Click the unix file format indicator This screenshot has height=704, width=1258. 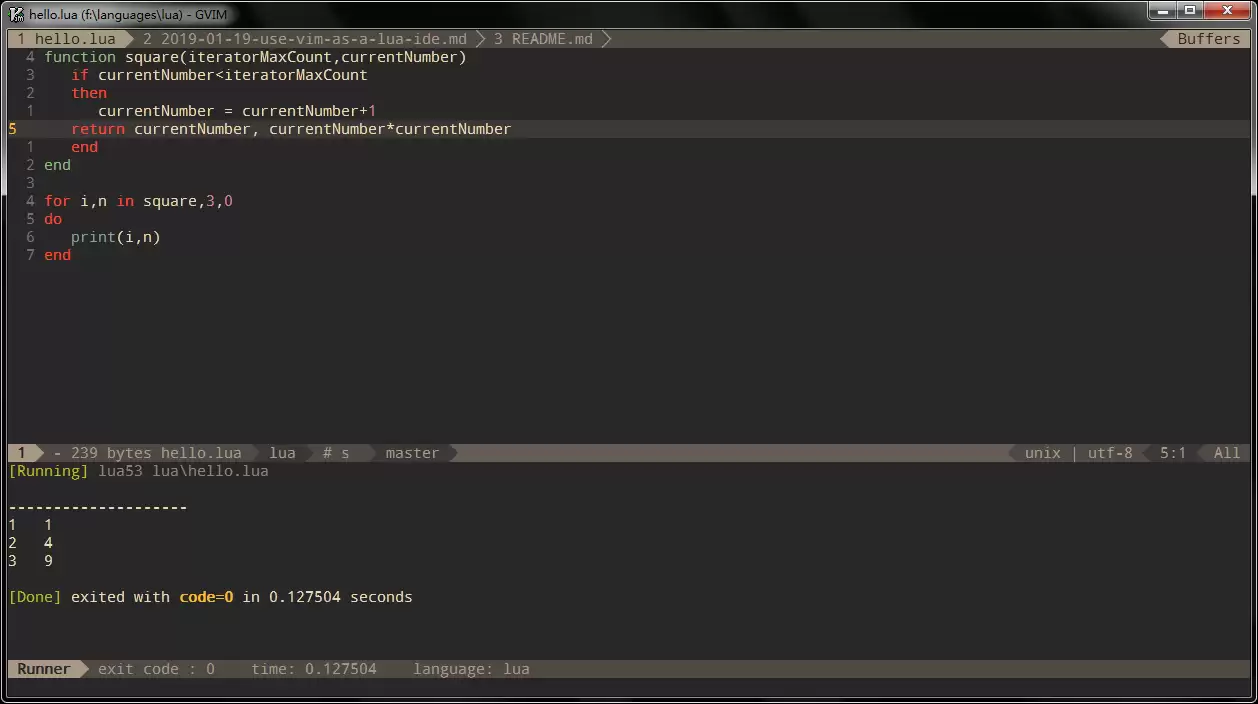[x=1042, y=453]
